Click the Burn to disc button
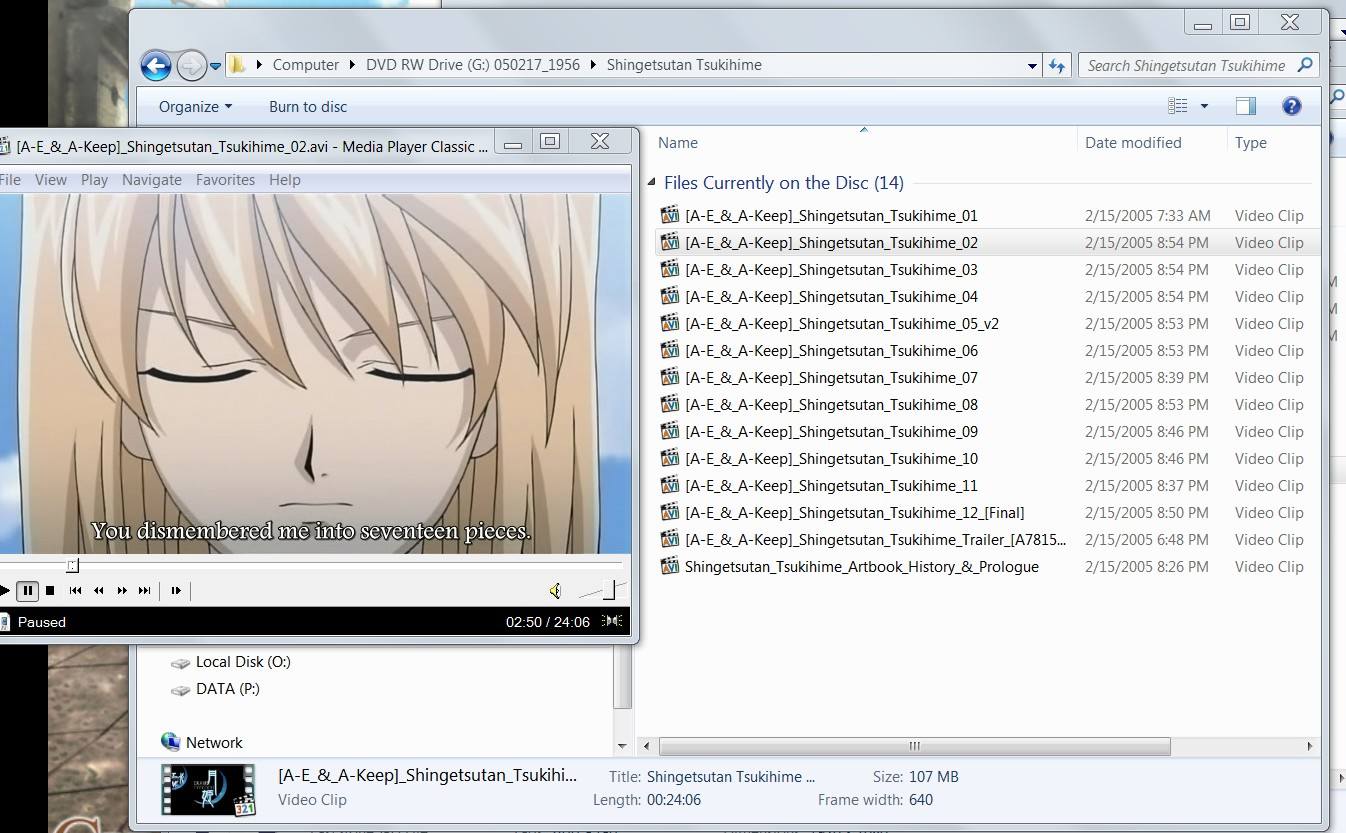1346x833 pixels. pos(308,107)
